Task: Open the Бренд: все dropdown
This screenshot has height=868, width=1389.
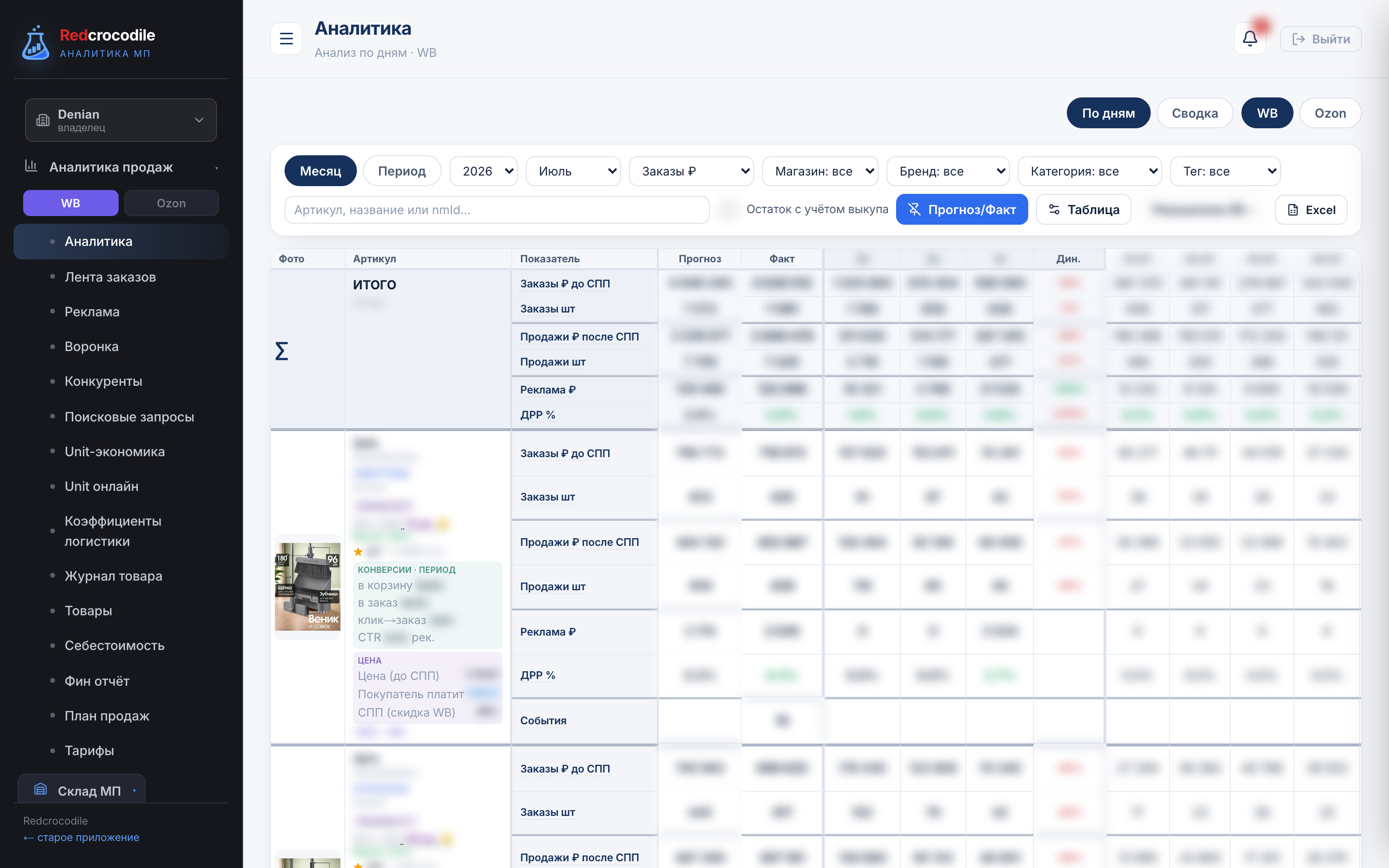Action: [x=948, y=171]
